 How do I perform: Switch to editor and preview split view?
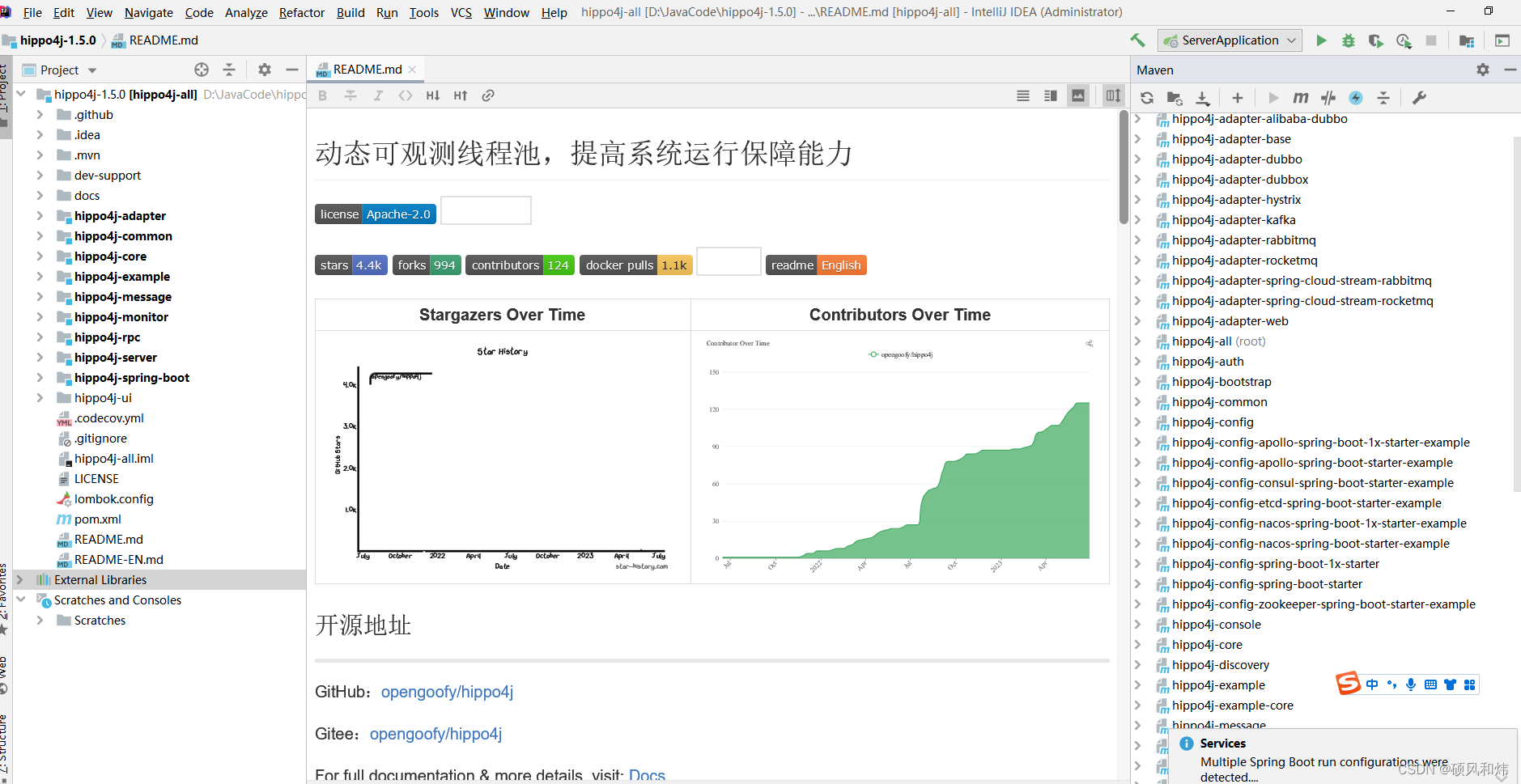click(1051, 95)
